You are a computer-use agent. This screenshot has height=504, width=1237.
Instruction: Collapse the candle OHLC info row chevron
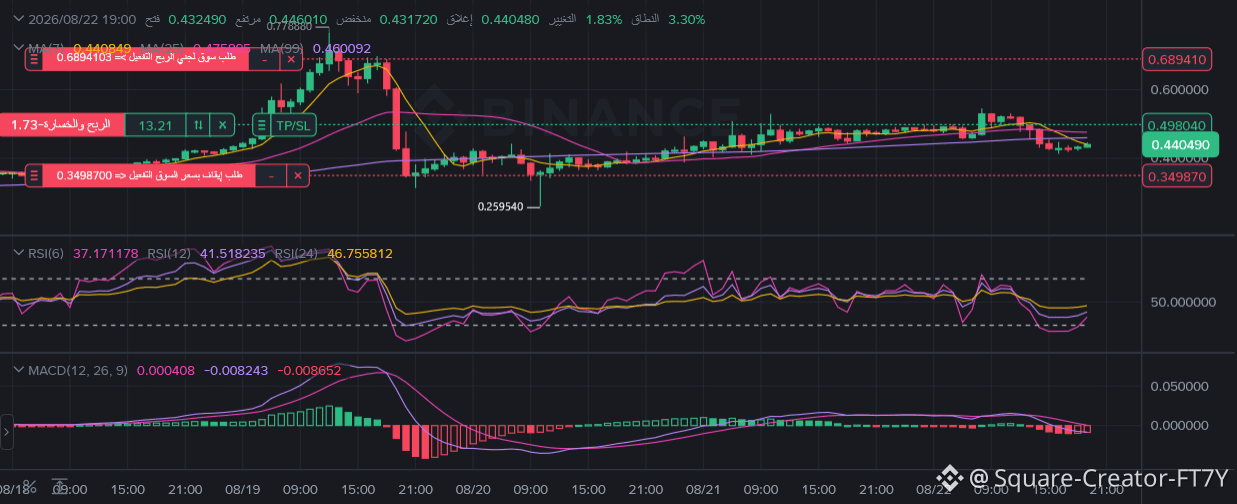click(17, 19)
